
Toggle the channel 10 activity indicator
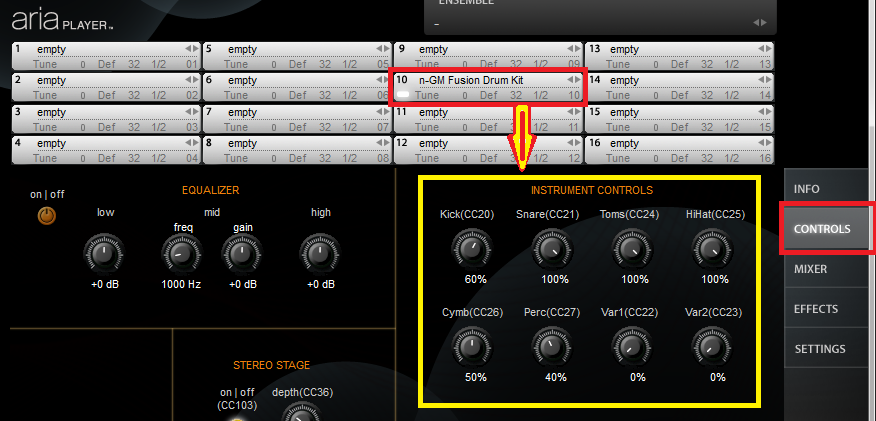click(403, 95)
